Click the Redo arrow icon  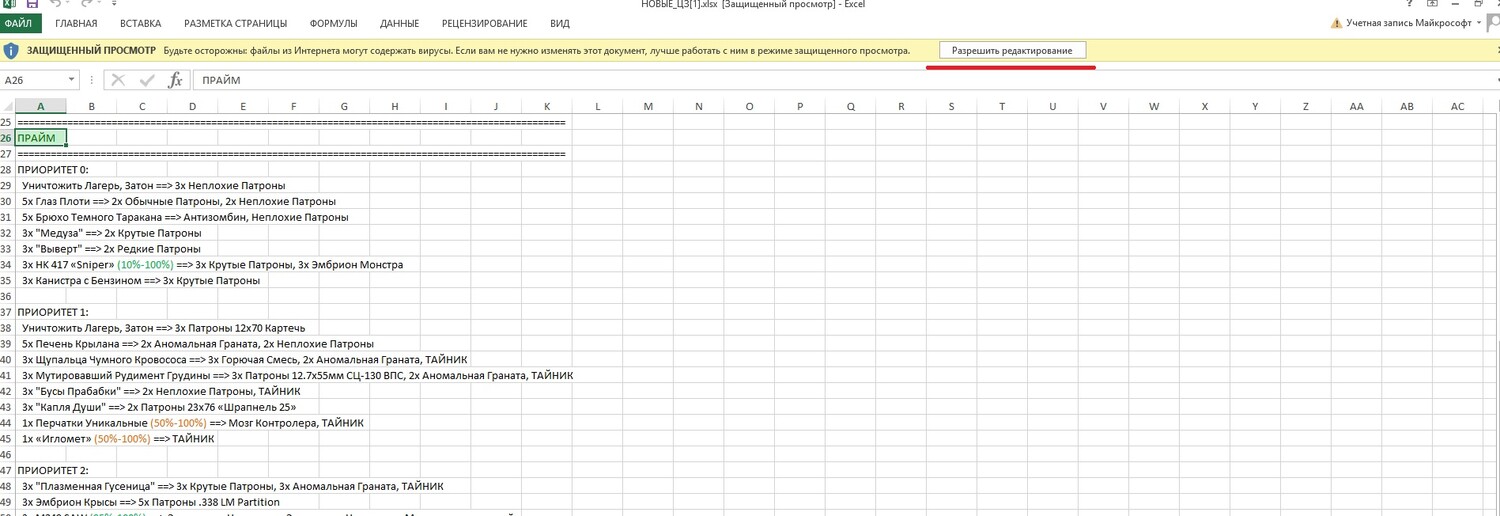(84, 4)
